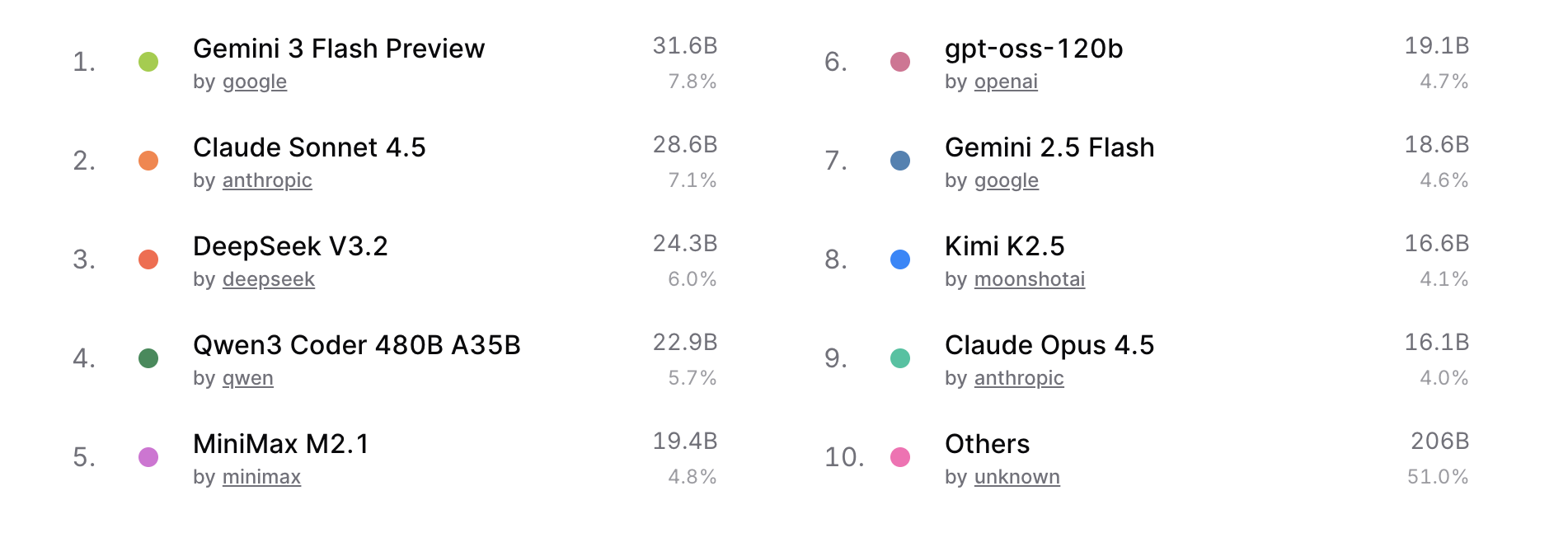This screenshot has height=542, width=1568.
Task: Click the dark green dot beside Qwen3 Coder
Action: tap(148, 358)
